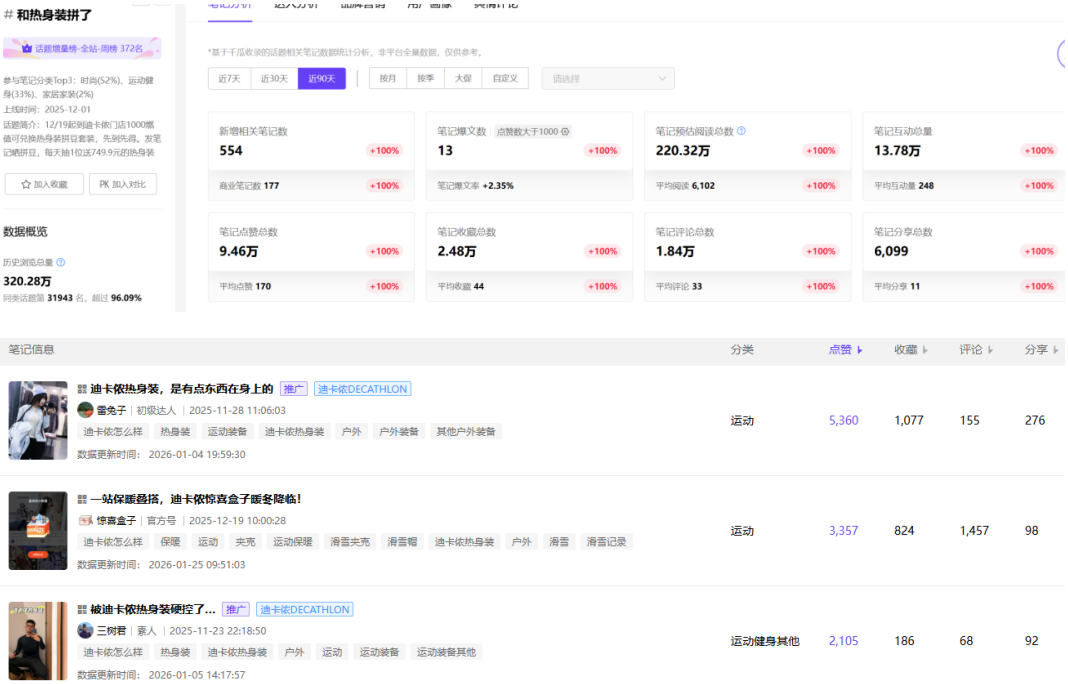Click the 三树君 author avatar

(85, 631)
